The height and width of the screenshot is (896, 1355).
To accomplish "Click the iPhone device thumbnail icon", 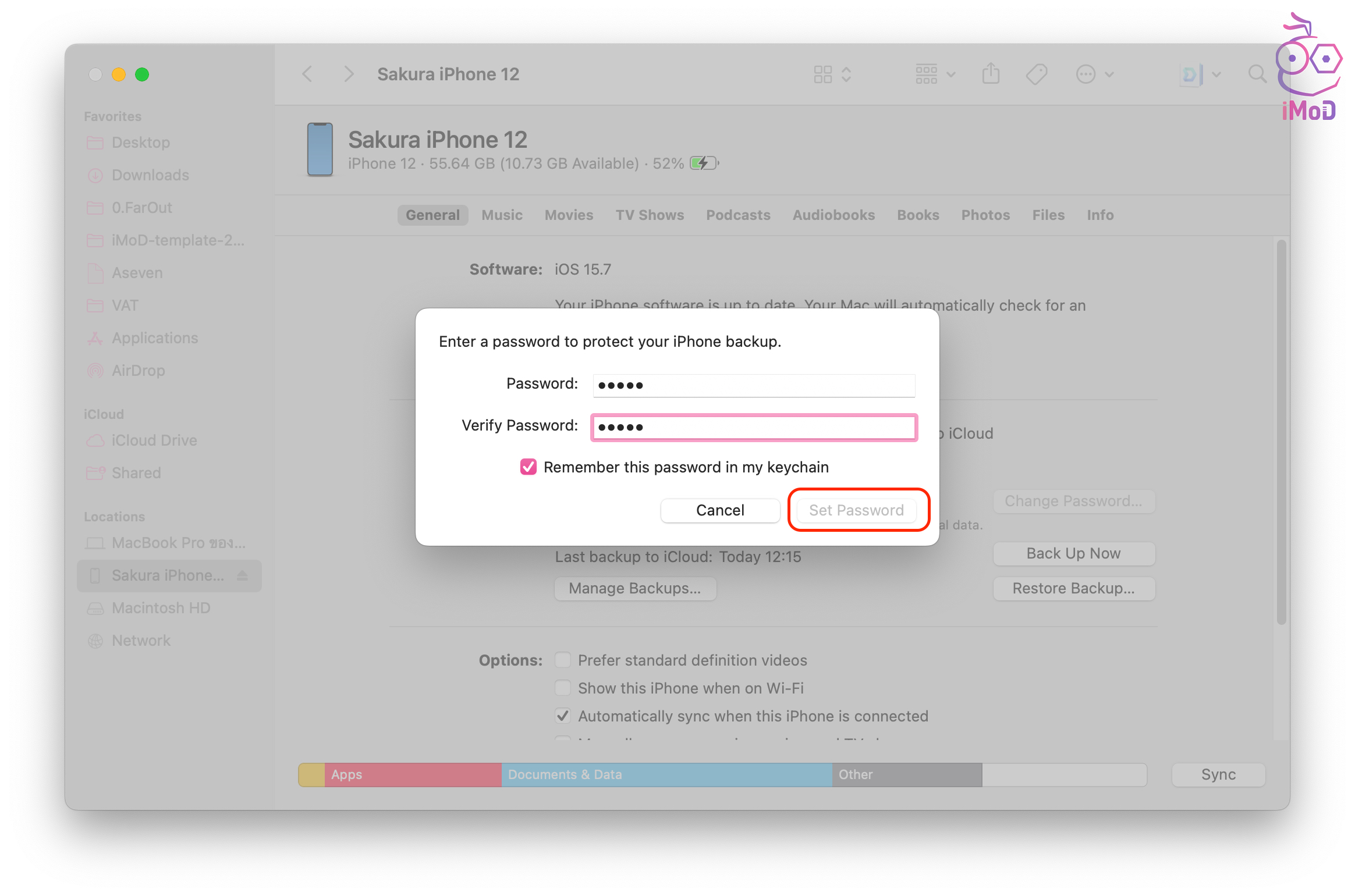I will click(x=320, y=150).
